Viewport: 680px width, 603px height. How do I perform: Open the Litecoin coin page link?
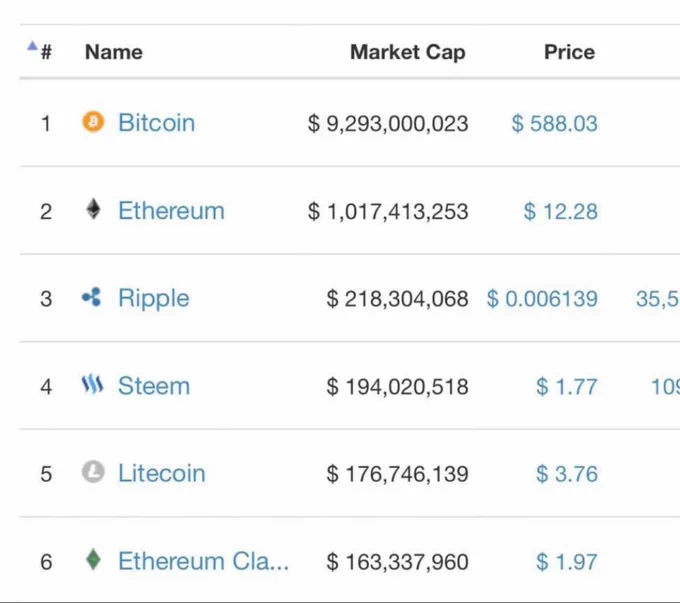point(162,473)
